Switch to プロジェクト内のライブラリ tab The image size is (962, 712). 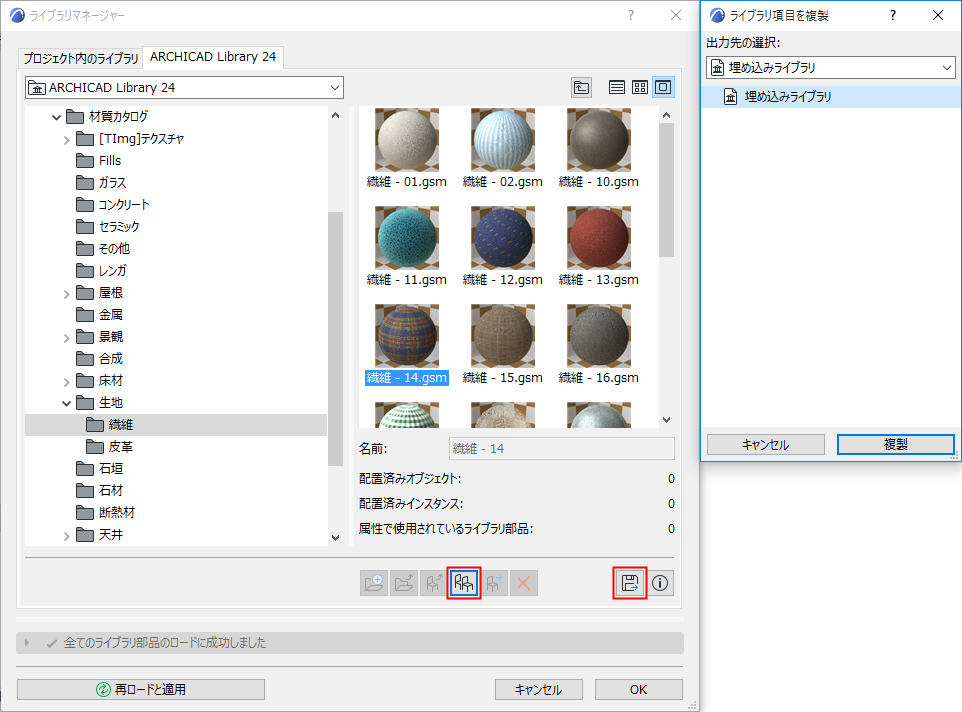pyautogui.click(x=80, y=58)
